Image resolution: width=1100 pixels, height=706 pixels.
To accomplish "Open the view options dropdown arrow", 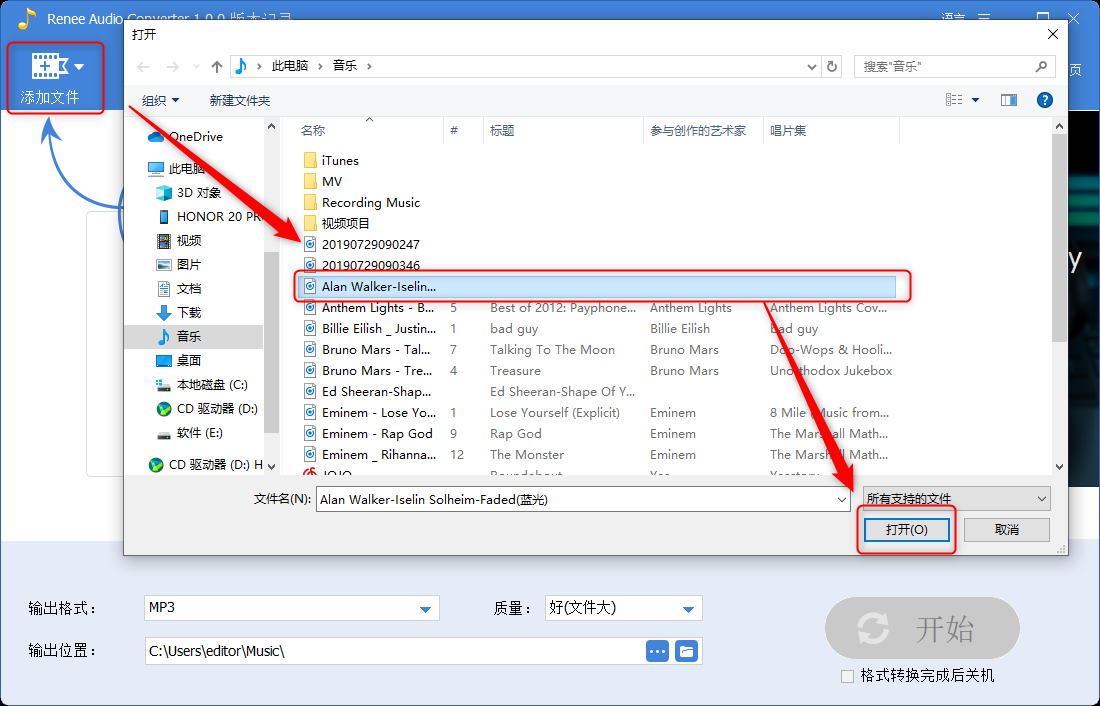I will tap(975, 100).
